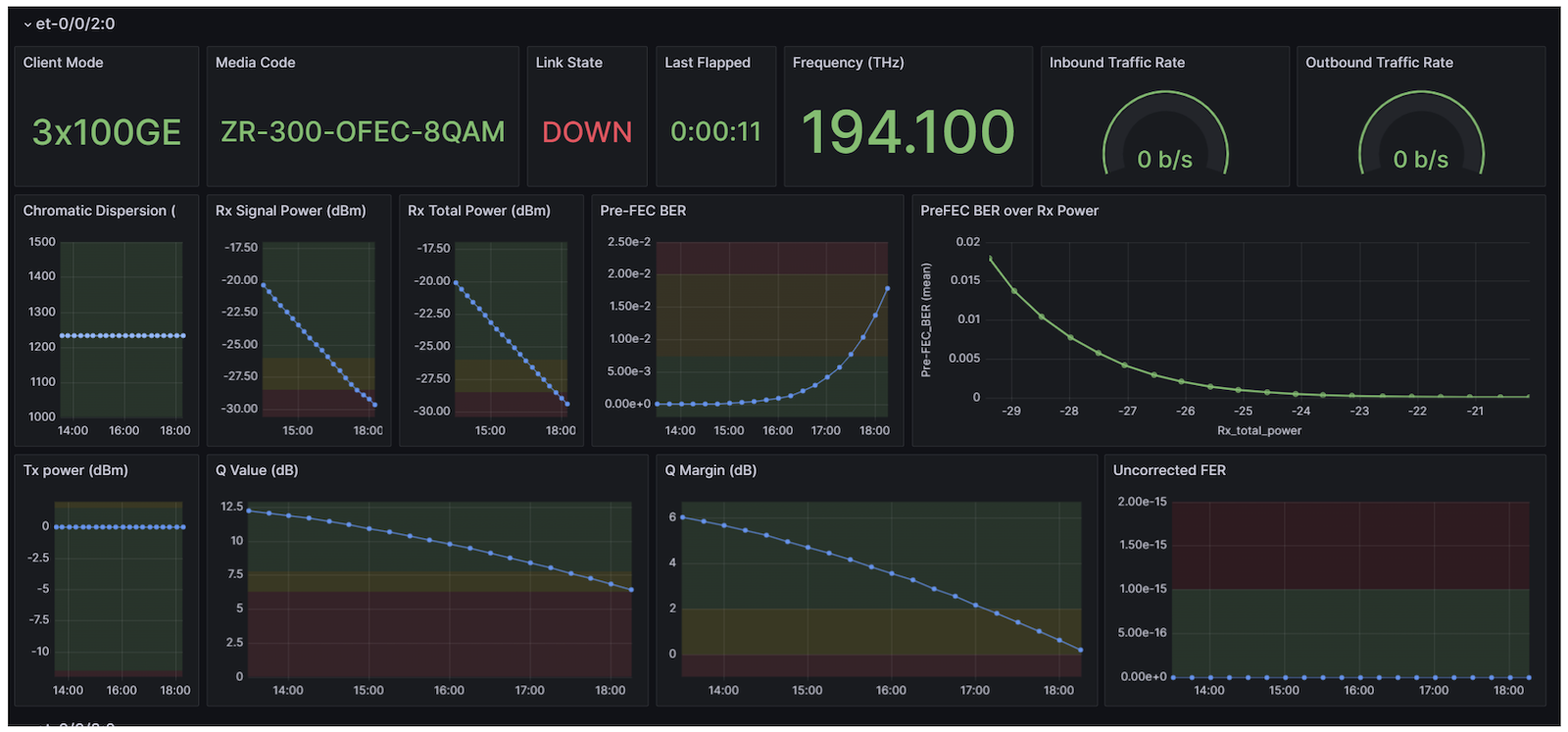The height and width of the screenshot is (732, 1568).
Task: Open the Media Code panel title
Action: (x=256, y=63)
